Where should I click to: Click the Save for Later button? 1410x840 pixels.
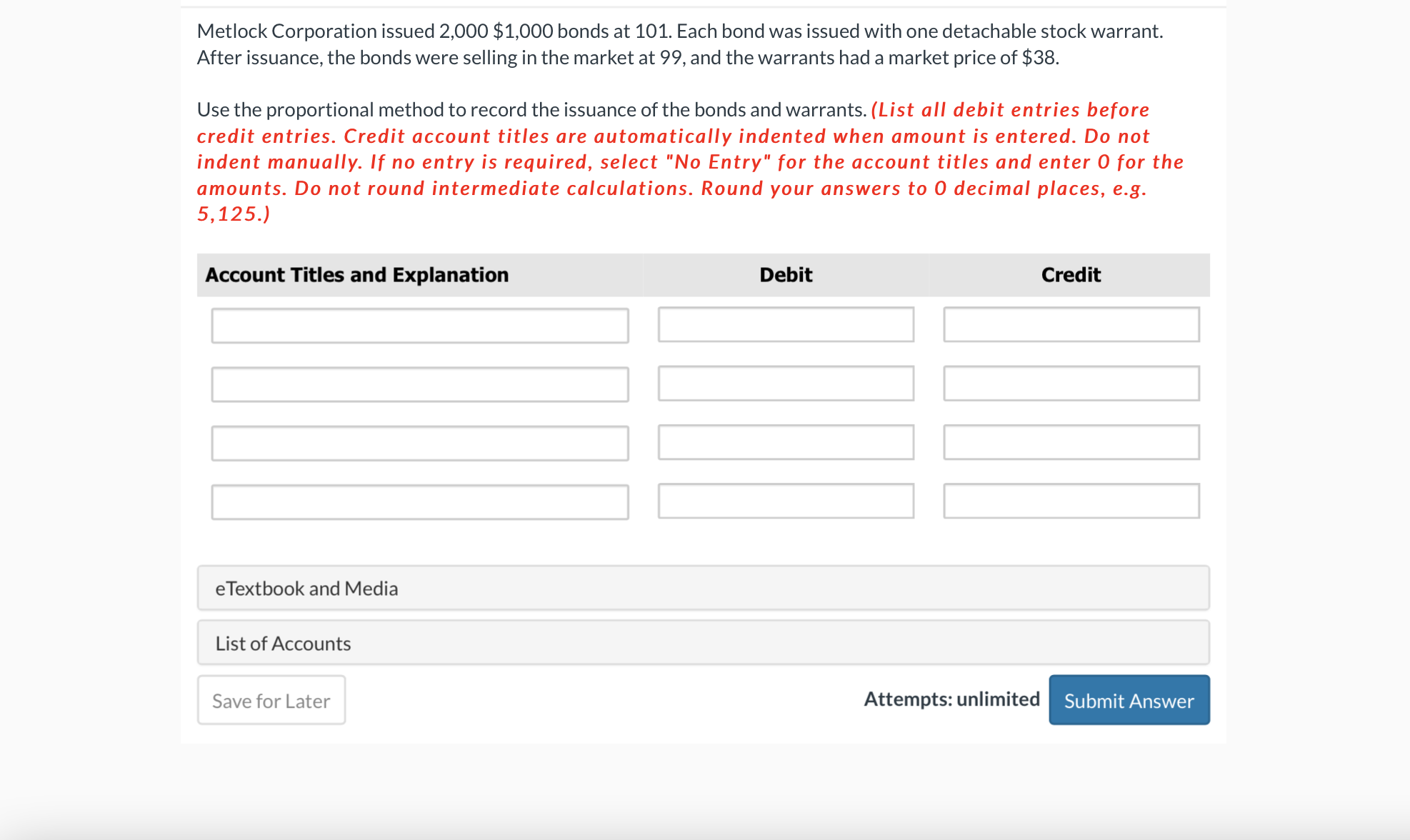[x=271, y=700]
